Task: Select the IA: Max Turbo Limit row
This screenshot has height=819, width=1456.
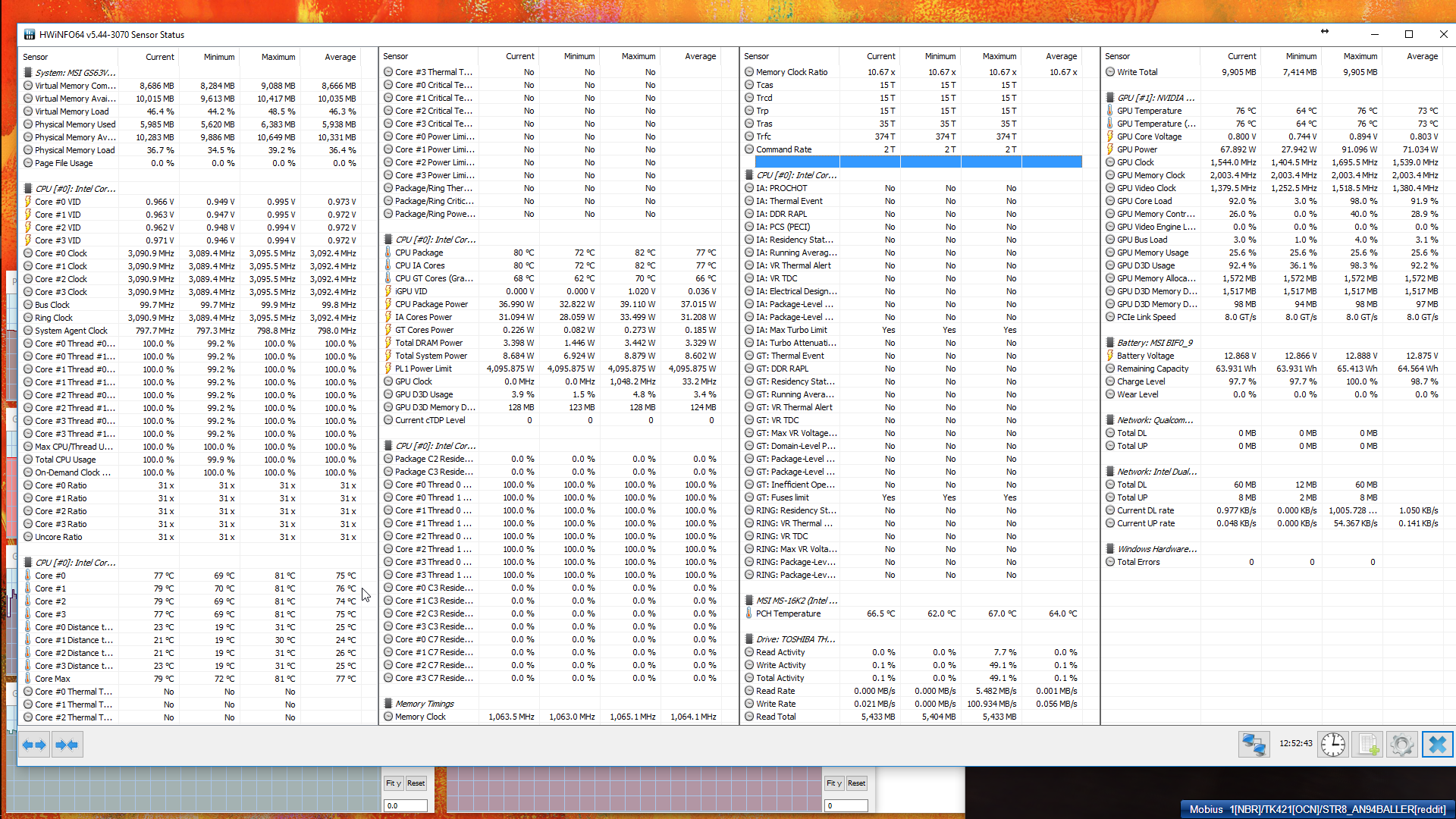Action: (x=912, y=330)
